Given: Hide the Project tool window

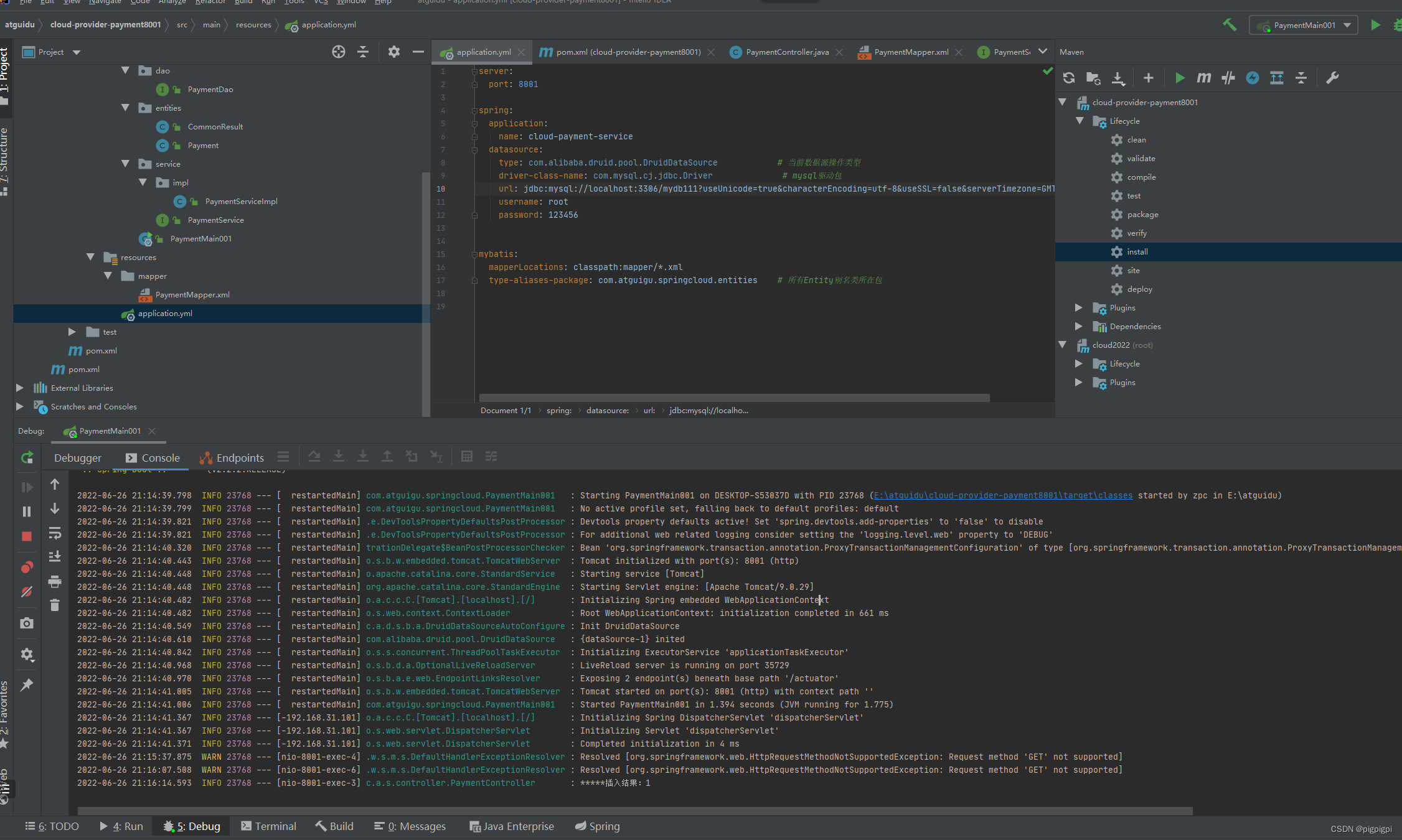Looking at the screenshot, I should [418, 52].
